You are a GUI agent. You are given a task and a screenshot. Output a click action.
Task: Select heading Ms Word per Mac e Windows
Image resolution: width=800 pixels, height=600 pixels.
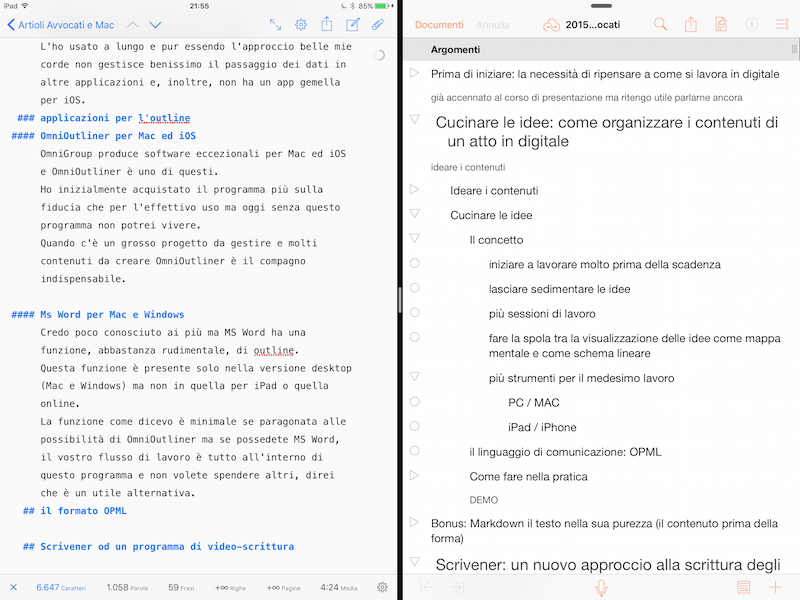(x=112, y=314)
